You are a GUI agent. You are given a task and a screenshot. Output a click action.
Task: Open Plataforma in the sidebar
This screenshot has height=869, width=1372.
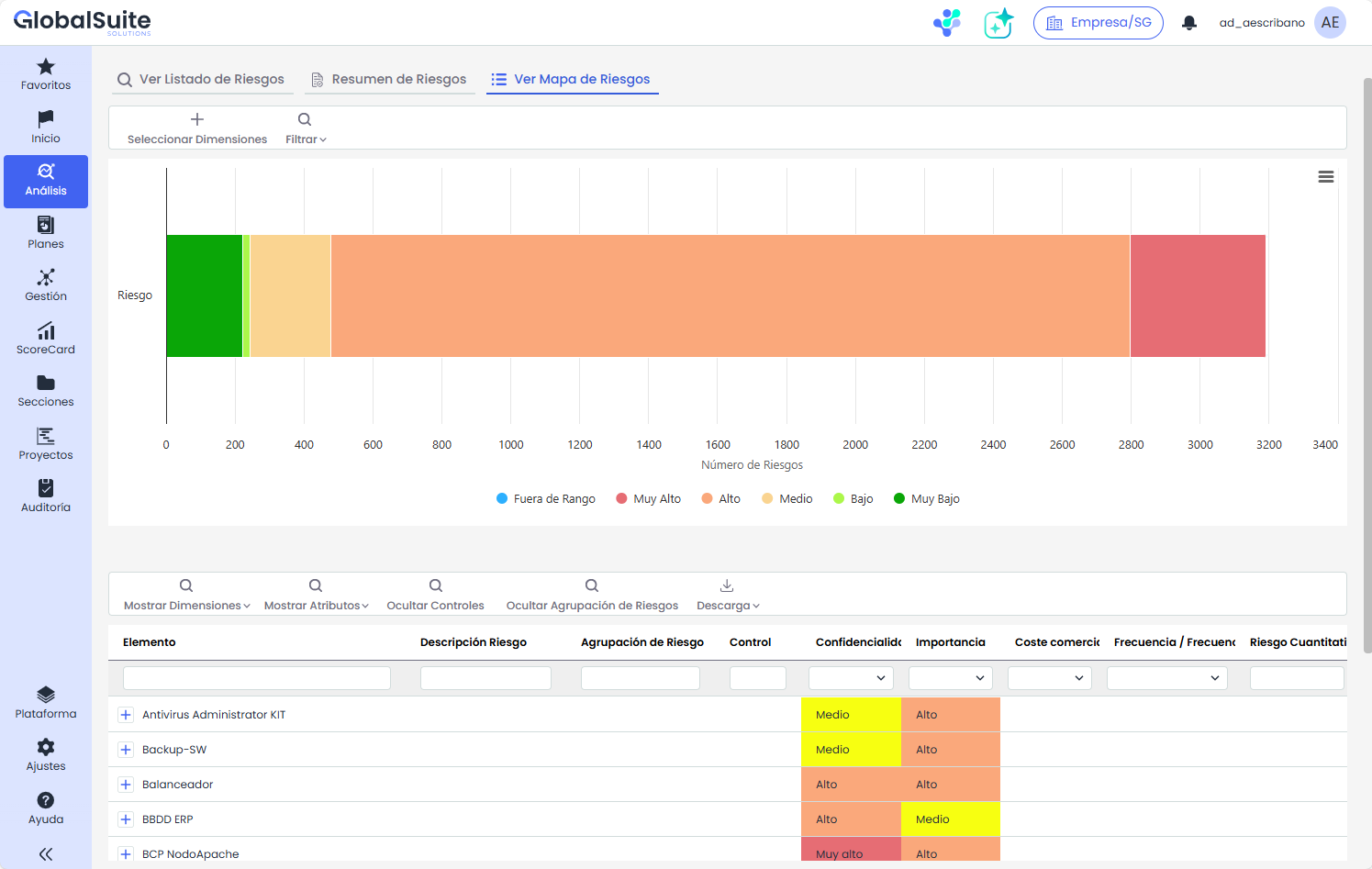pyautogui.click(x=46, y=703)
